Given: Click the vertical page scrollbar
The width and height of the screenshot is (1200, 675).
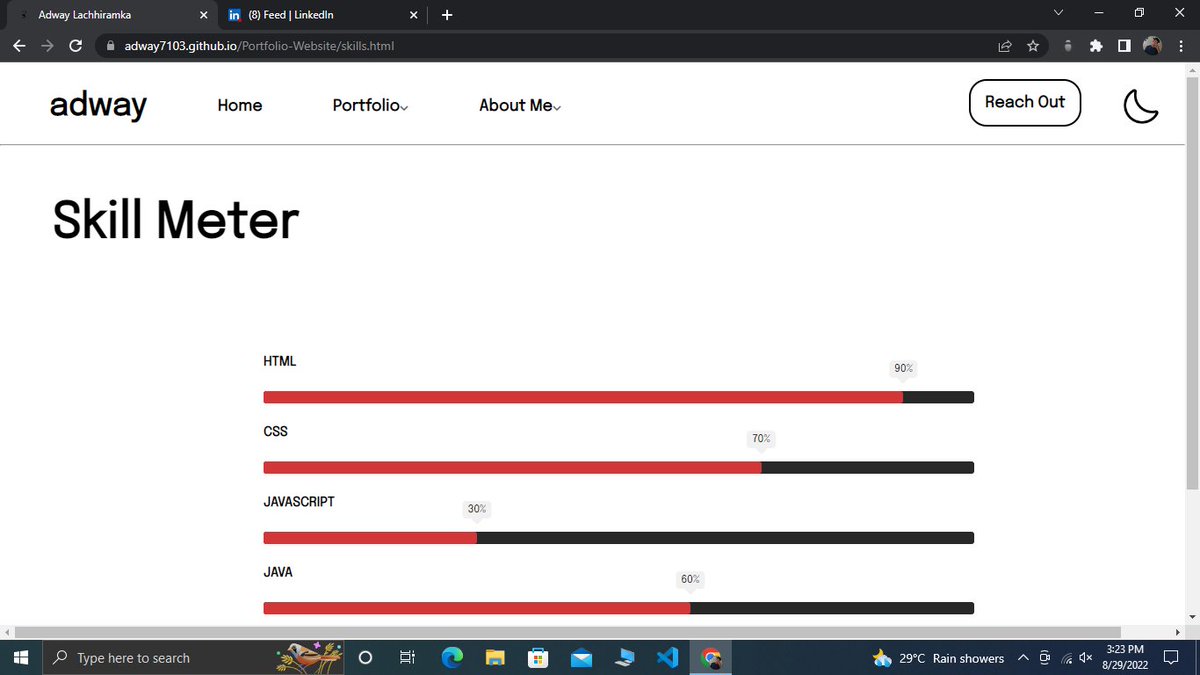Looking at the screenshot, I should tap(1191, 285).
